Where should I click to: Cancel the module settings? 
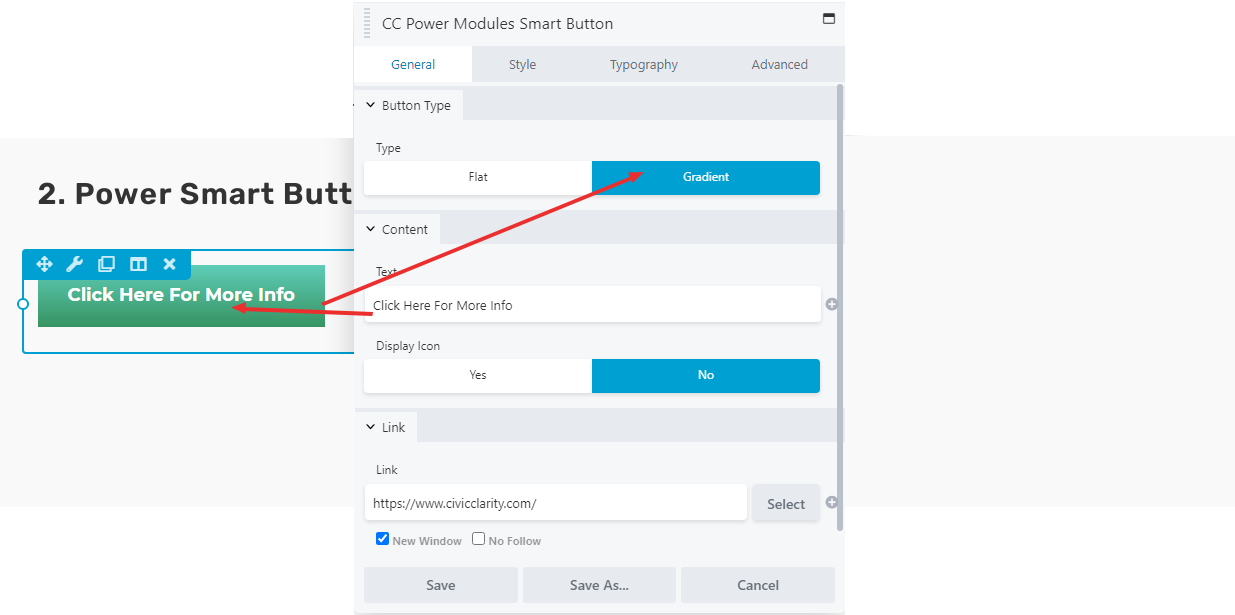pos(758,585)
